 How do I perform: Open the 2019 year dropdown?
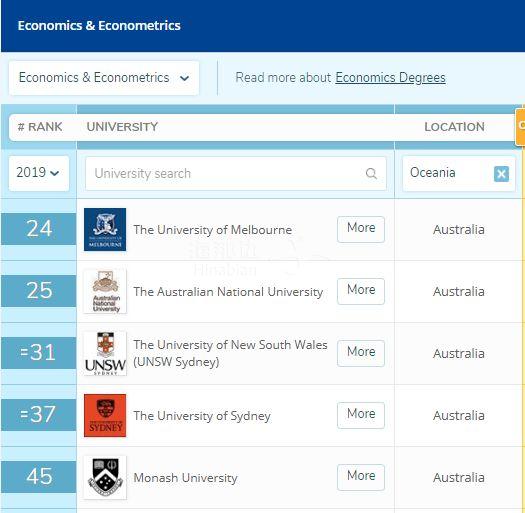click(39, 173)
